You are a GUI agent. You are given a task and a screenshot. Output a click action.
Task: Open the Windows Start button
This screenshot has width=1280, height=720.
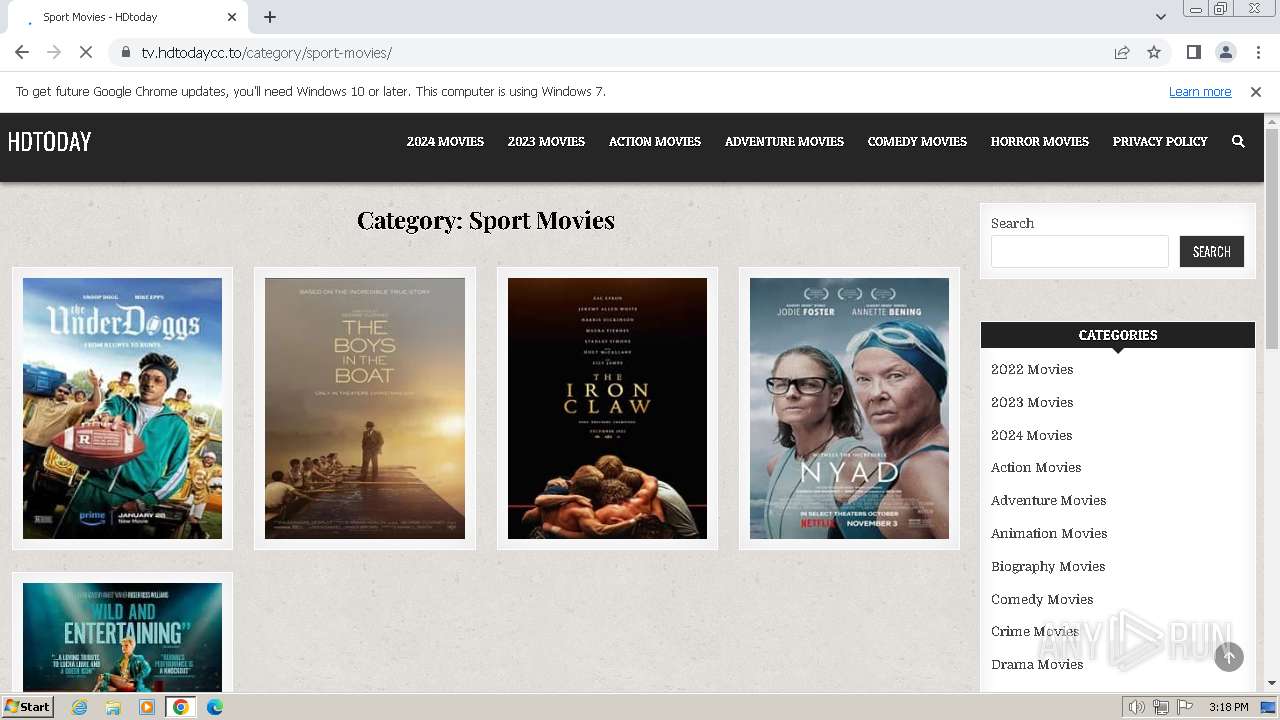tap(28, 706)
